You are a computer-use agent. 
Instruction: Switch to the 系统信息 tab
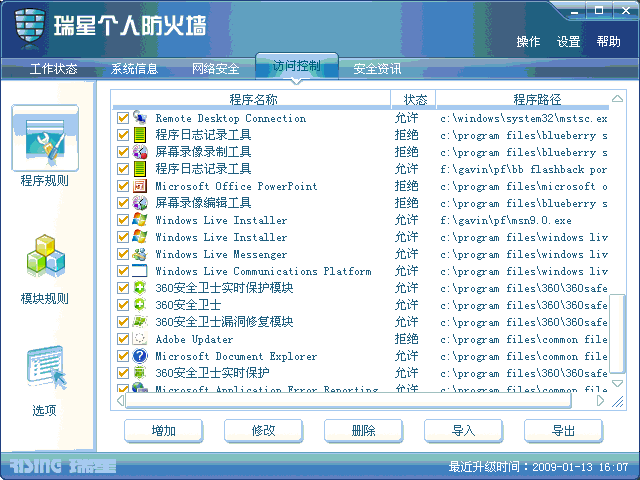click(134, 69)
